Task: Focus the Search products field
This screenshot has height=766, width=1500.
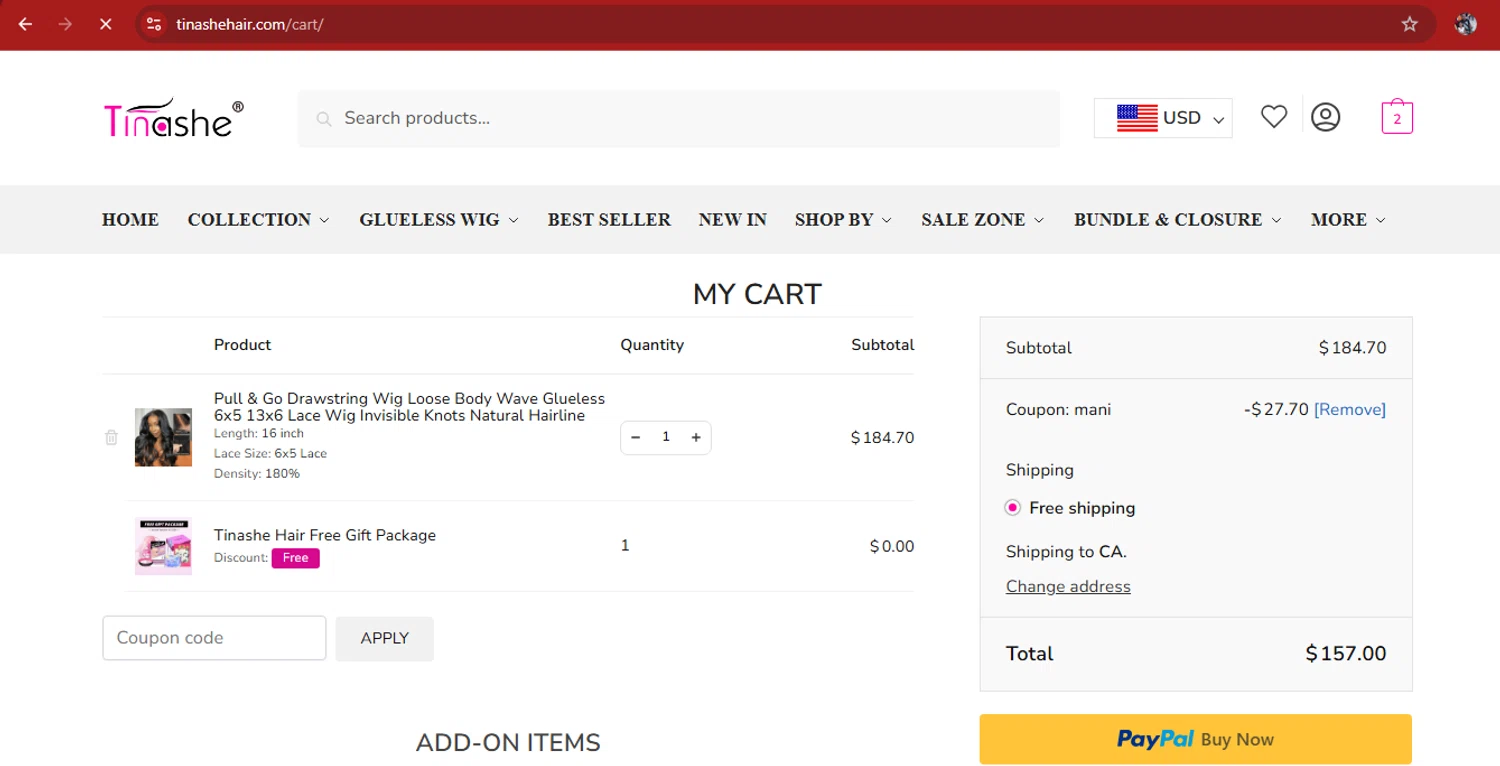Action: [678, 118]
